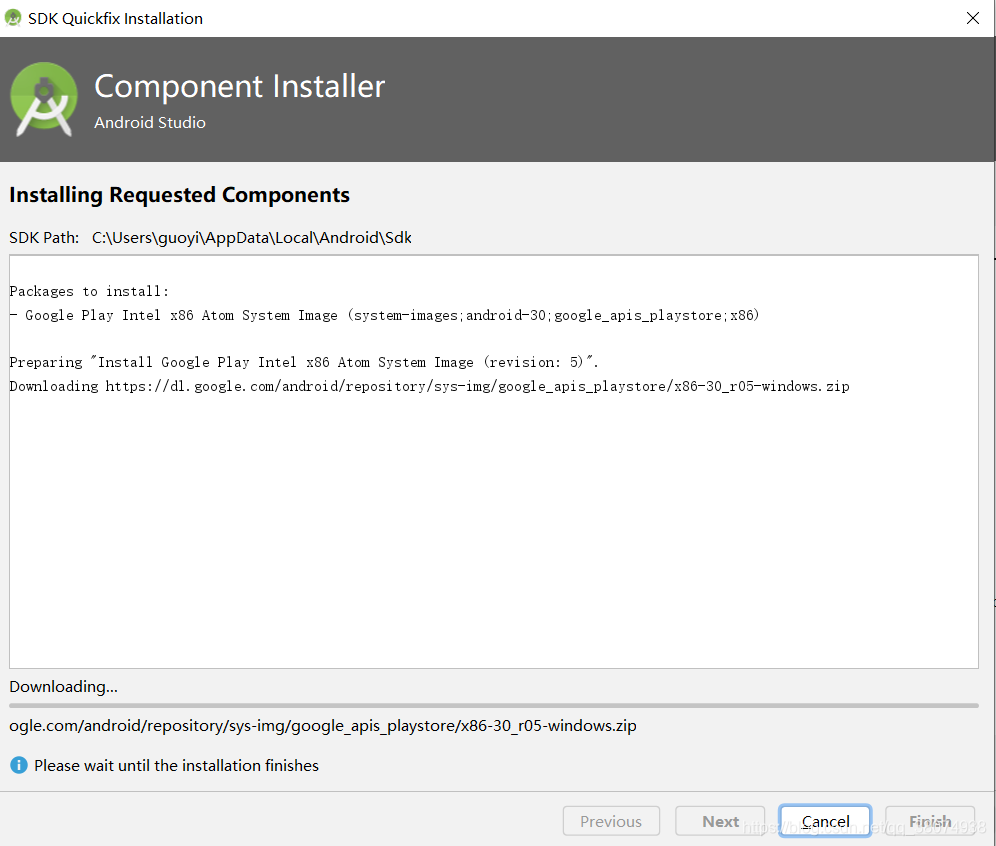The width and height of the screenshot is (996, 846).
Task: Click the Google Play Intel x86 Atom package line
Action: click(384, 315)
